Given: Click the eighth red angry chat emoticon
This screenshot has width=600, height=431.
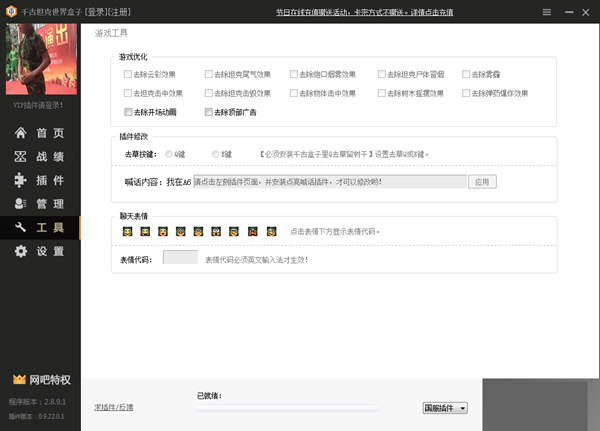Looking at the screenshot, I should [253, 231].
